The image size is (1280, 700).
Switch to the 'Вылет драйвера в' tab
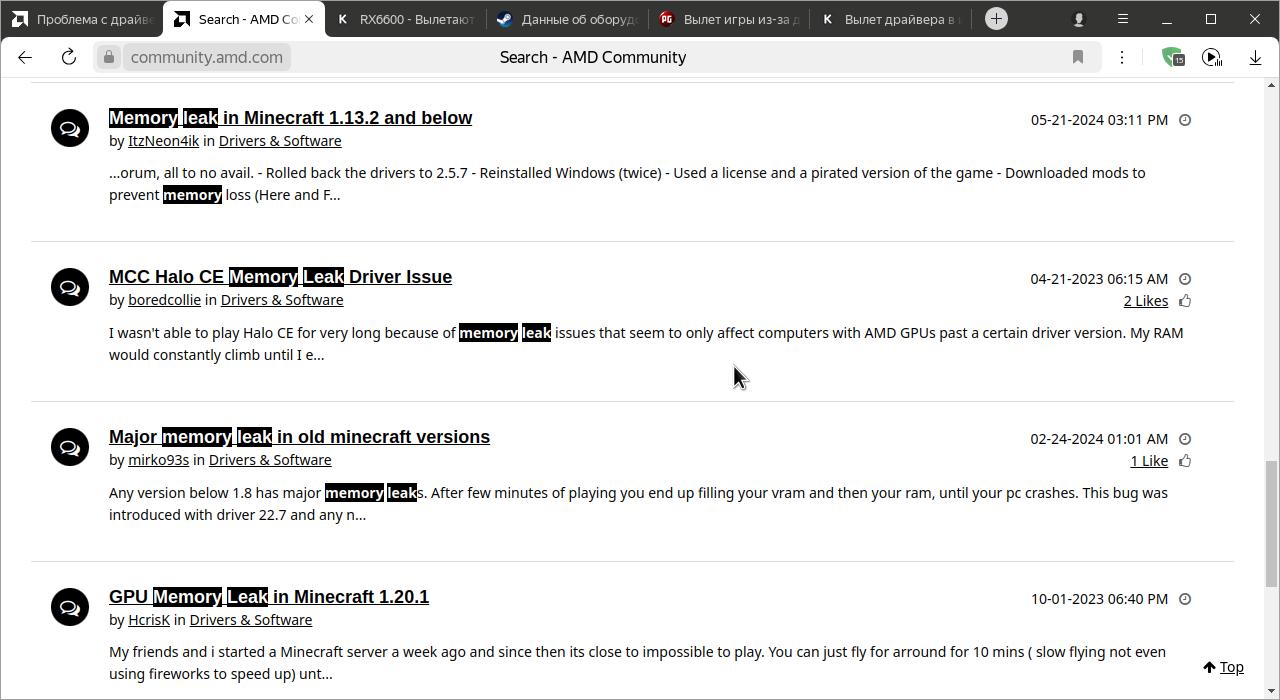click(892, 19)
